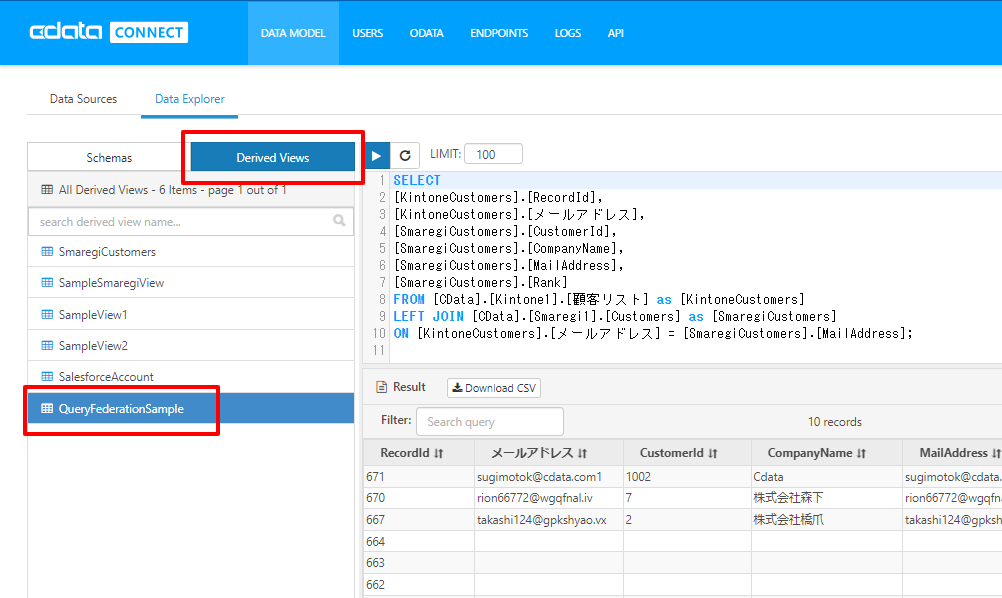Click the CData Connect logo
This screenshot has width=1002, height=598.
point(109,32)
